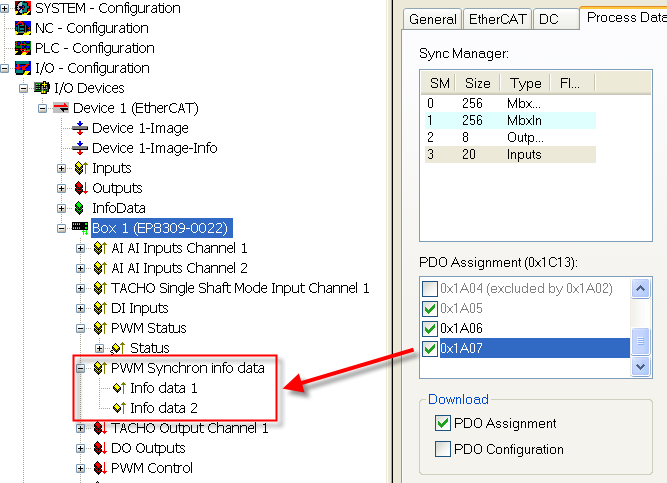Expand the Outputs node under Device 1

pos(61,188)
